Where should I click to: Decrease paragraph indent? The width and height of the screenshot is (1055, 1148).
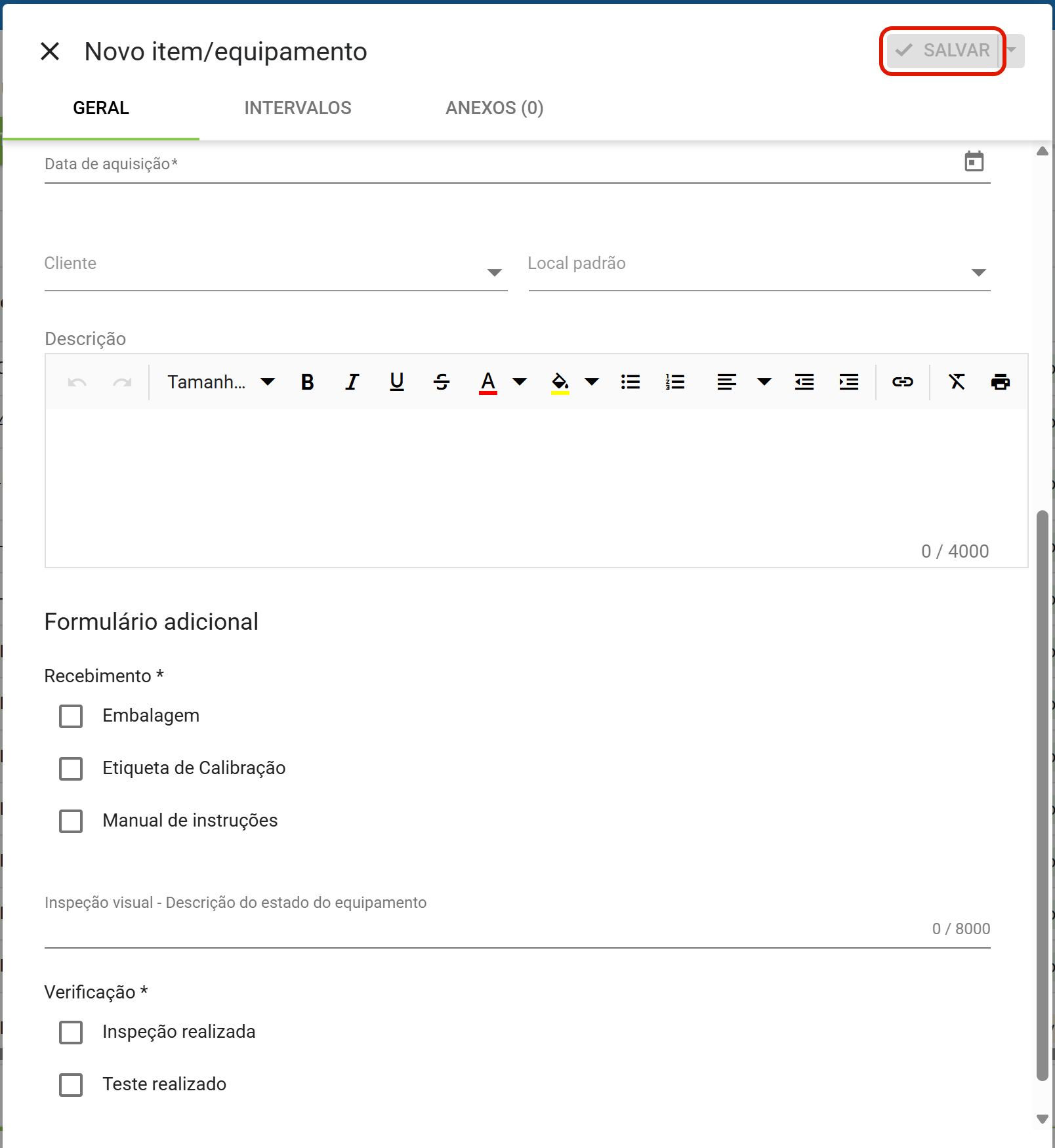point(804,382)
